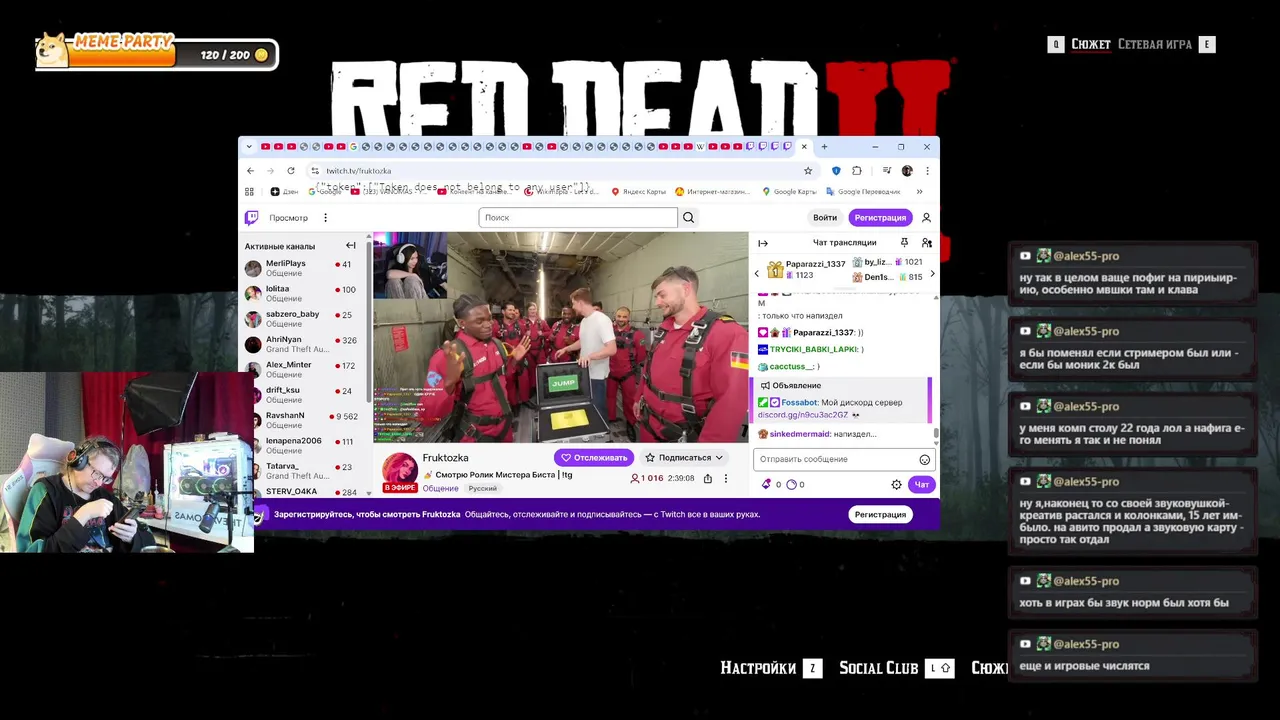Open the discord.gg link in chat
The width and height of the screenshot is (1280, 720).
click(803, 415)
